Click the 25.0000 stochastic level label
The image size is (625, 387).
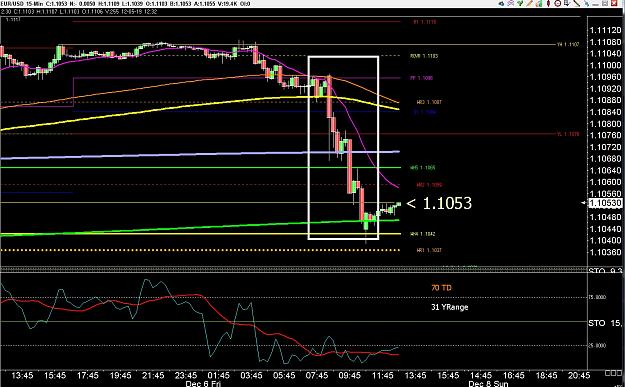pyautogui.click(x=598, y=346)
